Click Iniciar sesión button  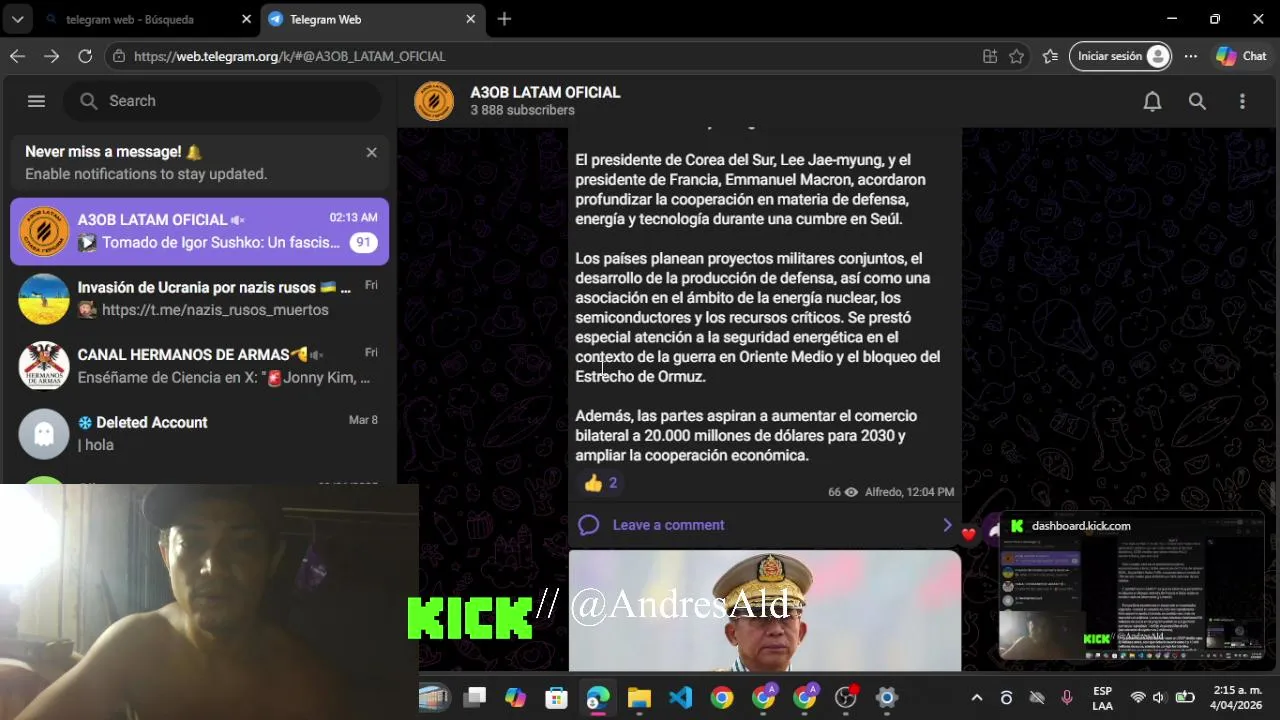pos(1120,56)
